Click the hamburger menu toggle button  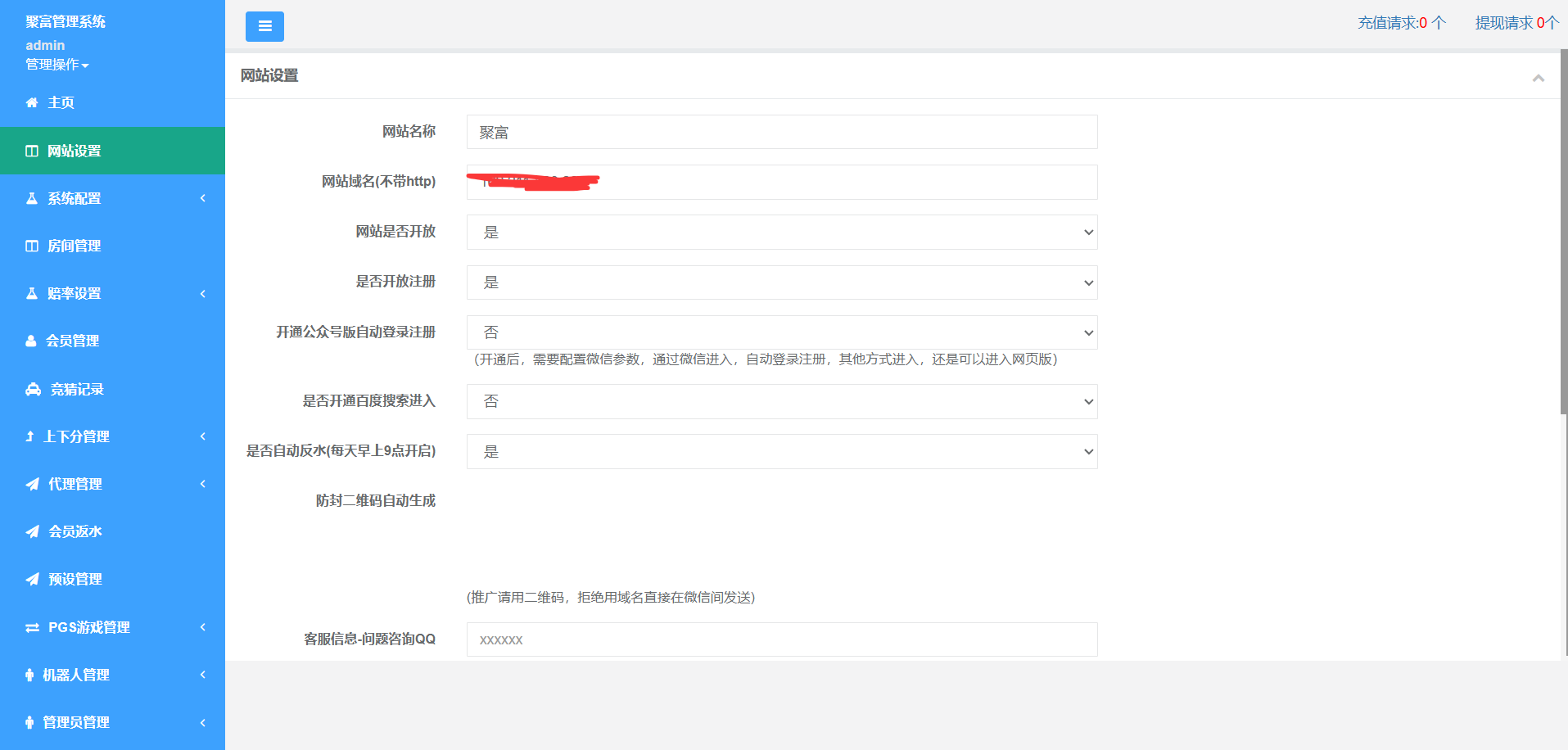coord(264,26)
